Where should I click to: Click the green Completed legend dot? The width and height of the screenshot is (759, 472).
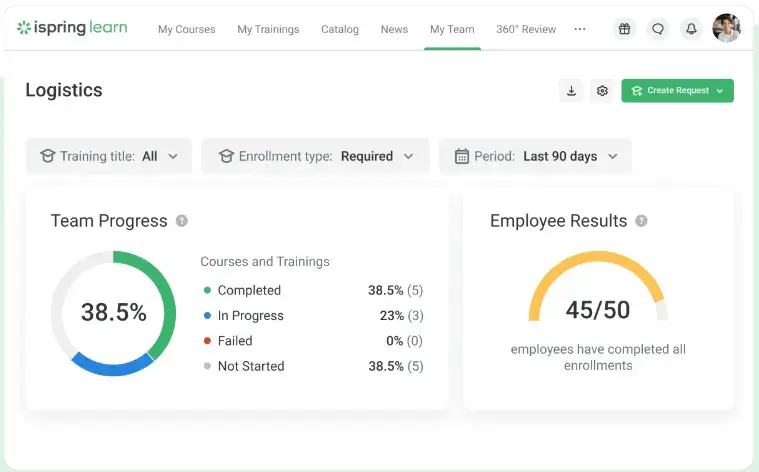pyautogui.click(x=207, y=290)
